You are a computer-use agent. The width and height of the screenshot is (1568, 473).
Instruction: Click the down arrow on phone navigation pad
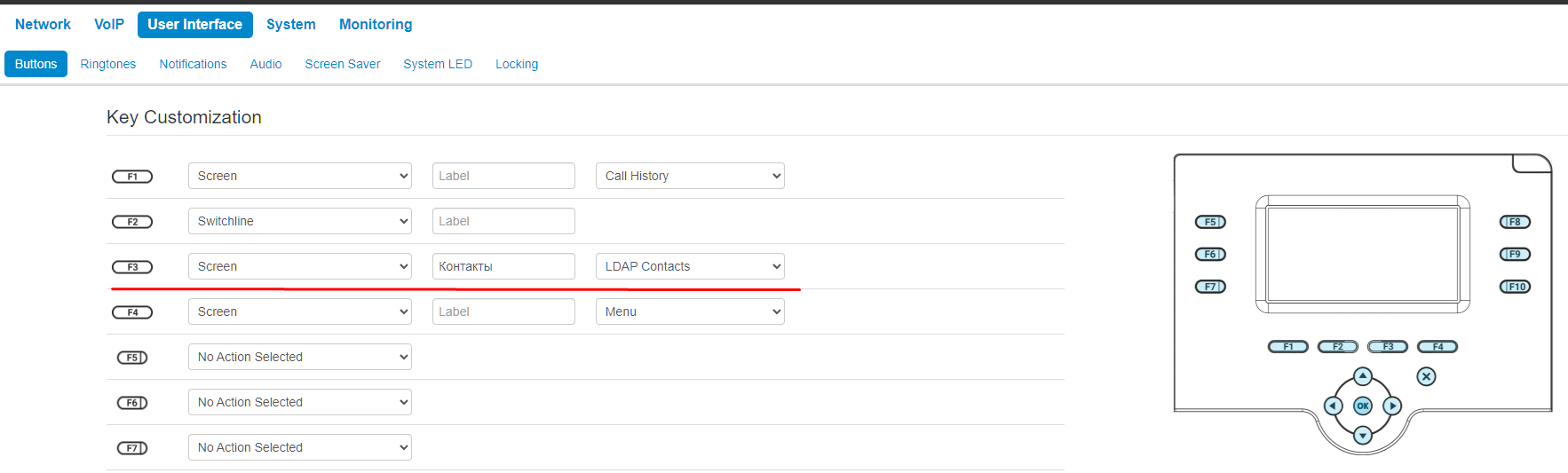coord(1363,435)
